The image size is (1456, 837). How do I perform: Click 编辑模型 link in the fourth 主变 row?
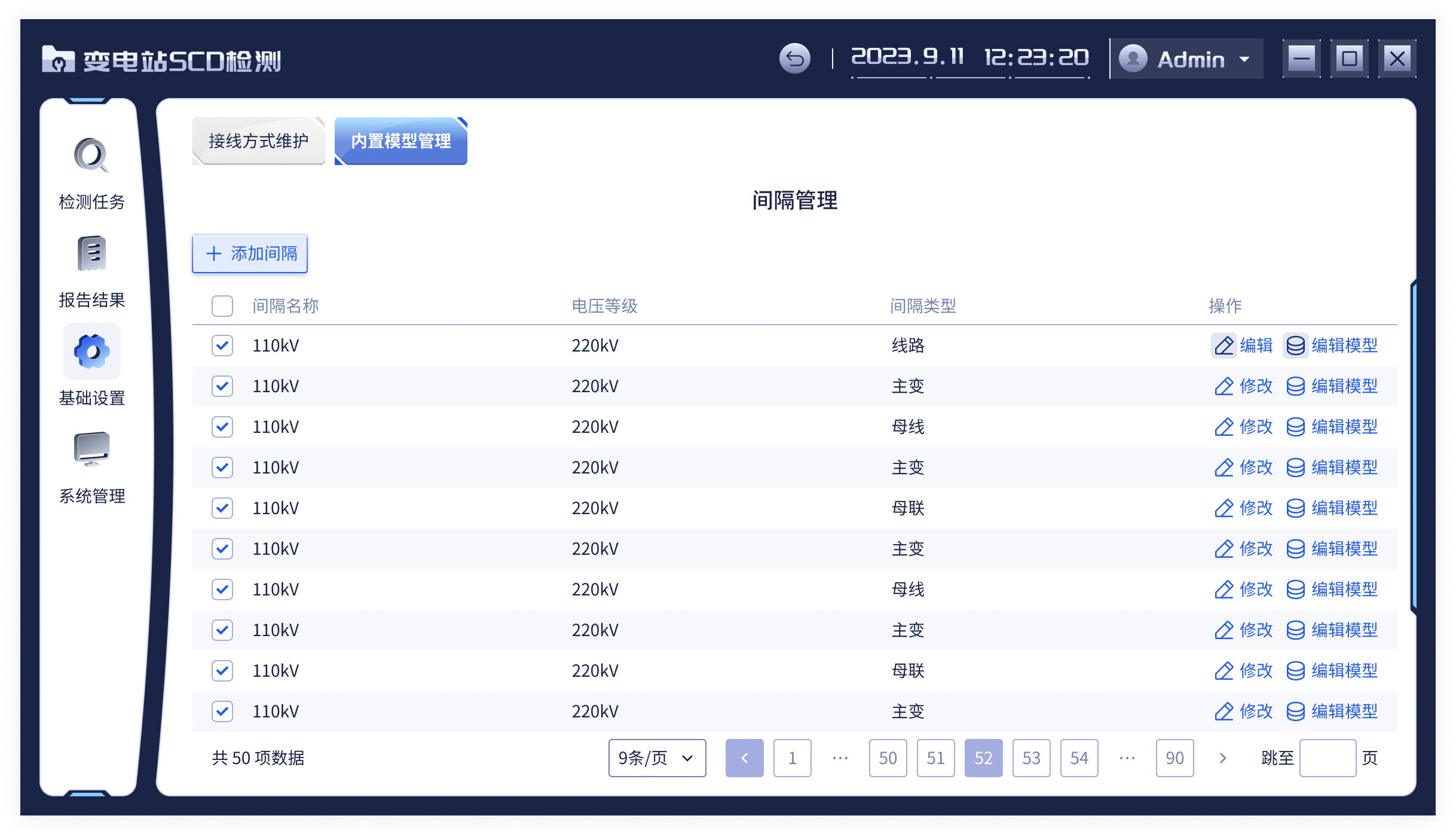(1344, 630)
